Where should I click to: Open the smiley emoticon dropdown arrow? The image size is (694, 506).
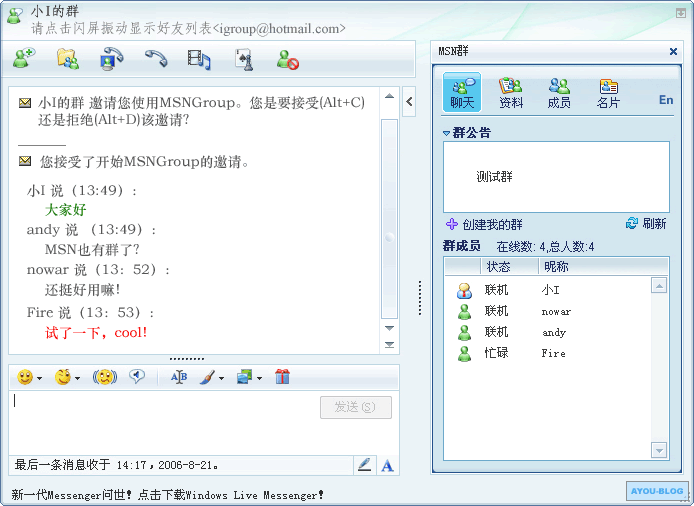click(39, 378)
